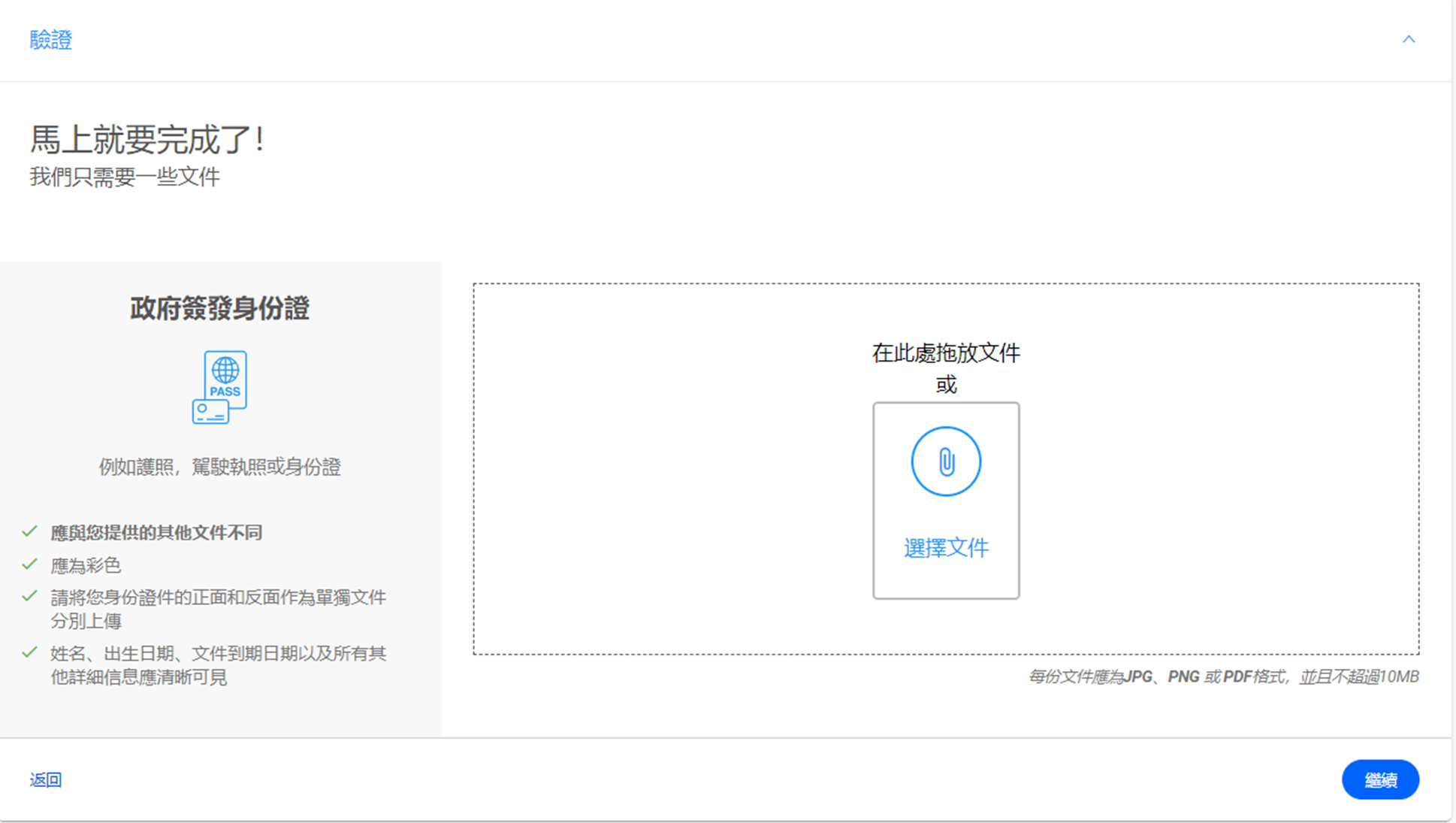The width and height of the screenshot is (1456, 823).
Task: Click the 我們只需要一些文件 subtitle
Action: 125,177
